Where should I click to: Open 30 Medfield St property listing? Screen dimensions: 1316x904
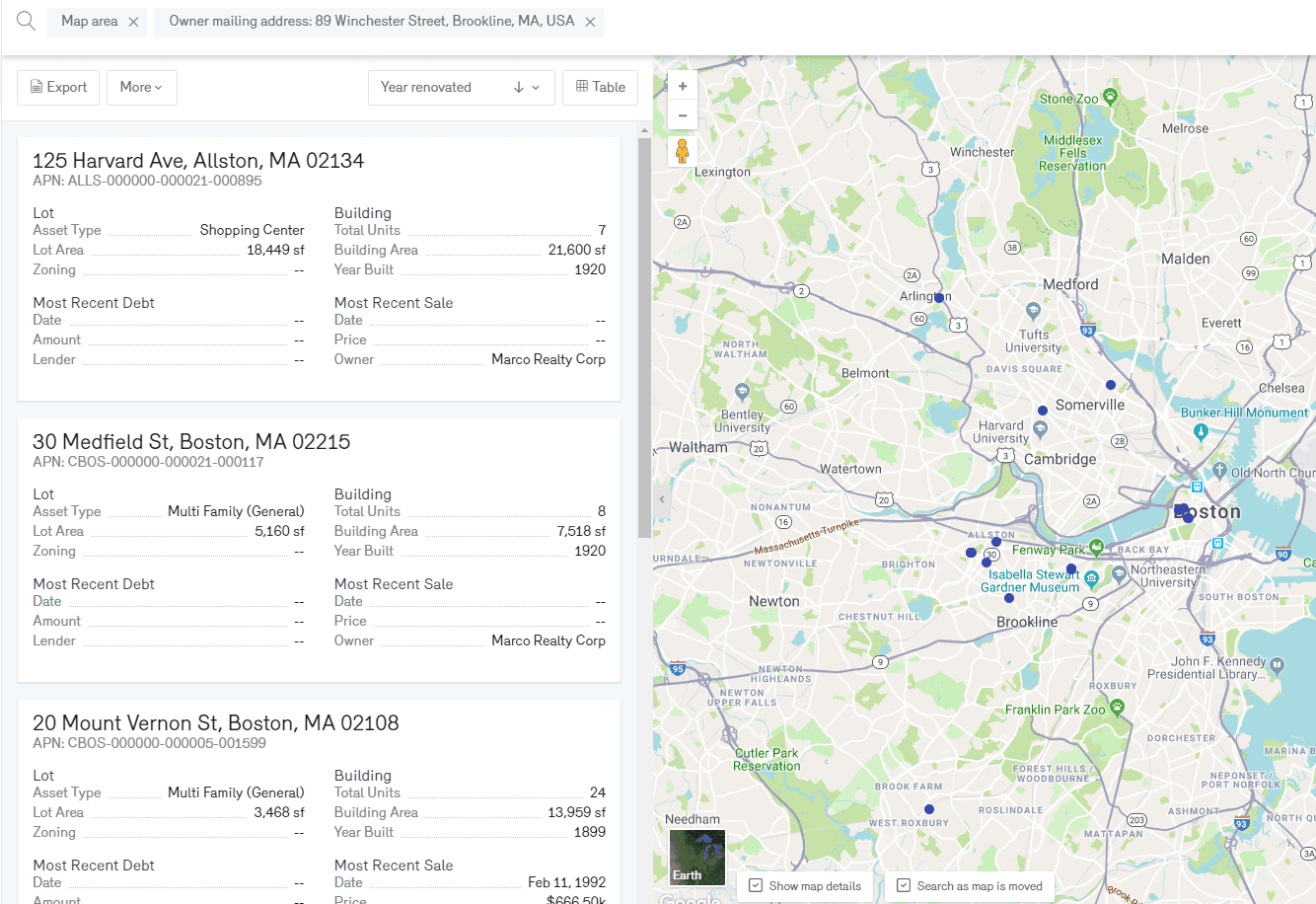coord(191,442)
